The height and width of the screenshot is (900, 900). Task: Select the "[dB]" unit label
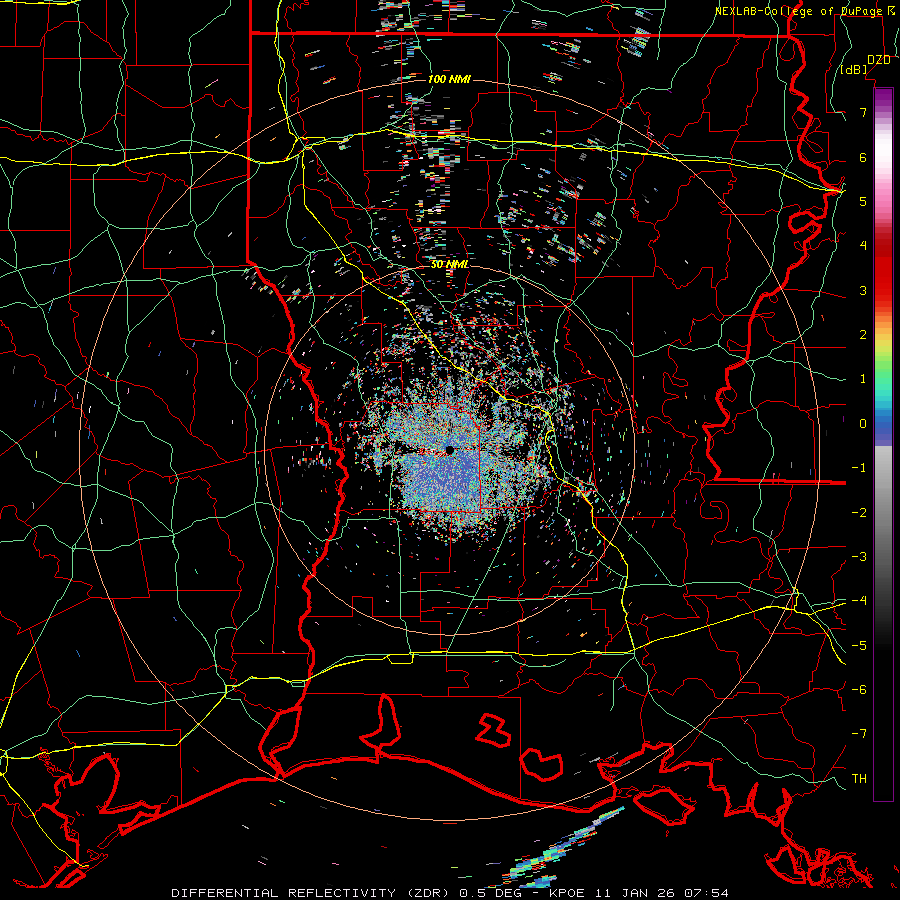click(x=854, y=70)
